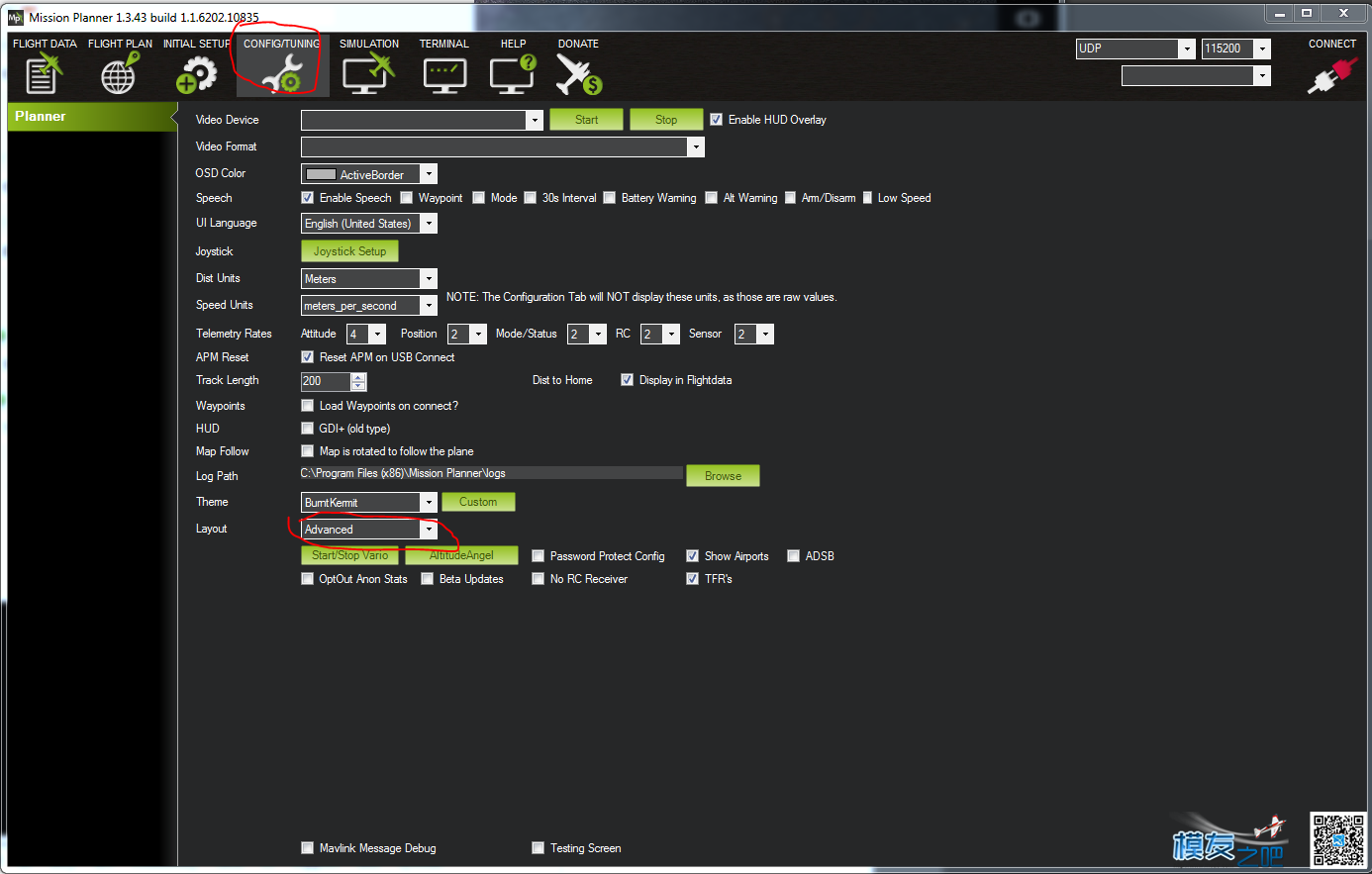The width and height of the screenshot is (1372, 874).
Task: Click the Mission Planner title bar logo
Action: point(15,16)
